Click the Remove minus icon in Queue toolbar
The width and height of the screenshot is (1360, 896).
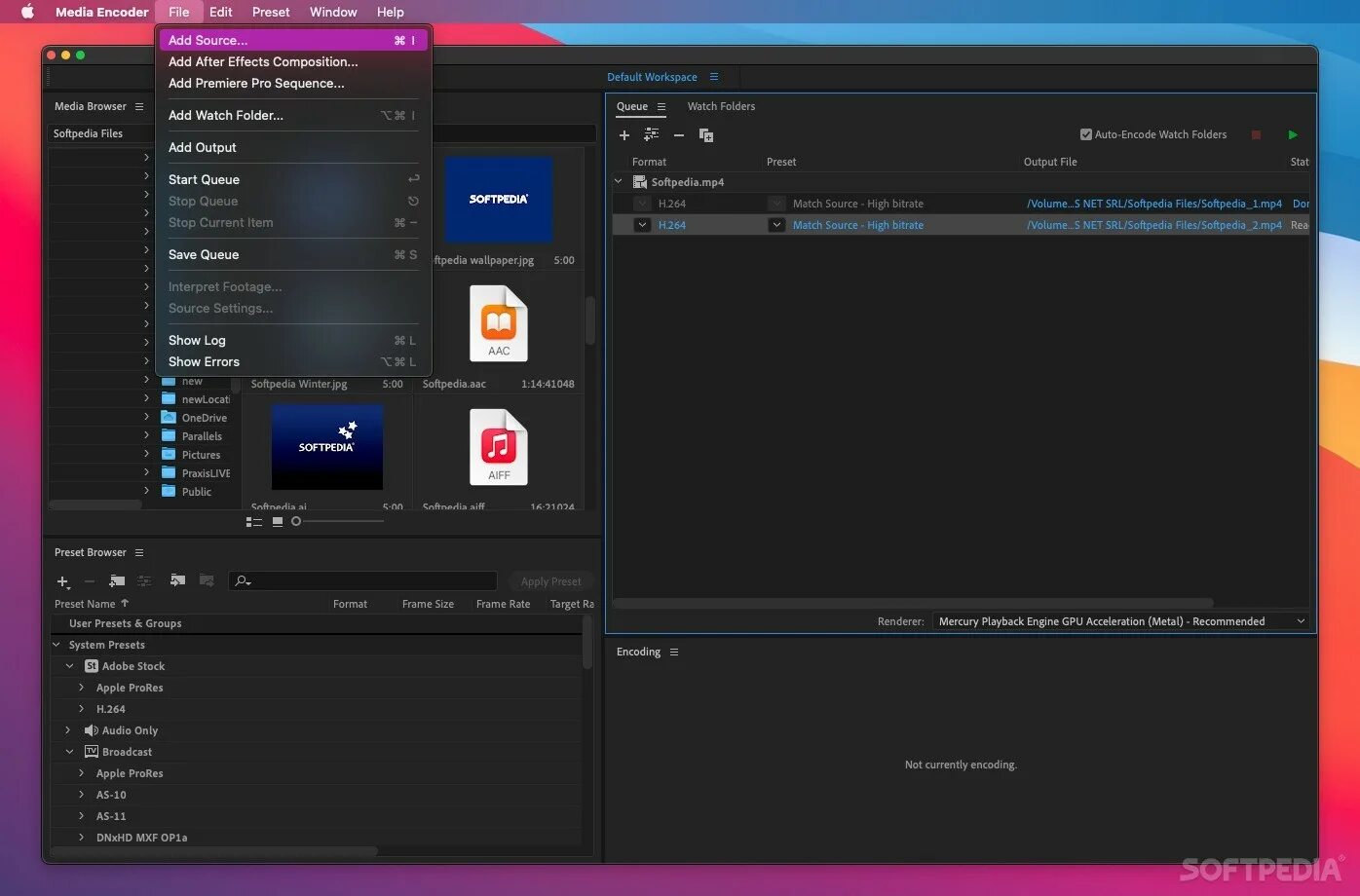click(x=679, y=135)
